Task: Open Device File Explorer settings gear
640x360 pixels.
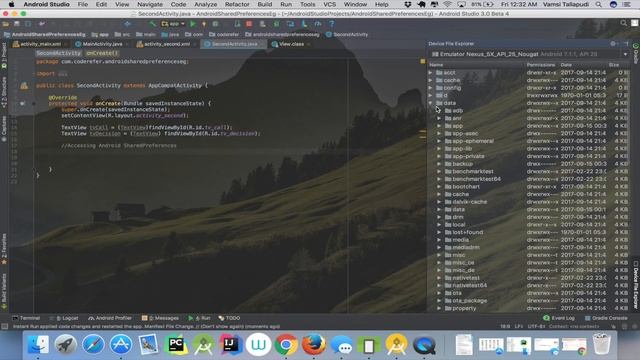Action: 613,44
